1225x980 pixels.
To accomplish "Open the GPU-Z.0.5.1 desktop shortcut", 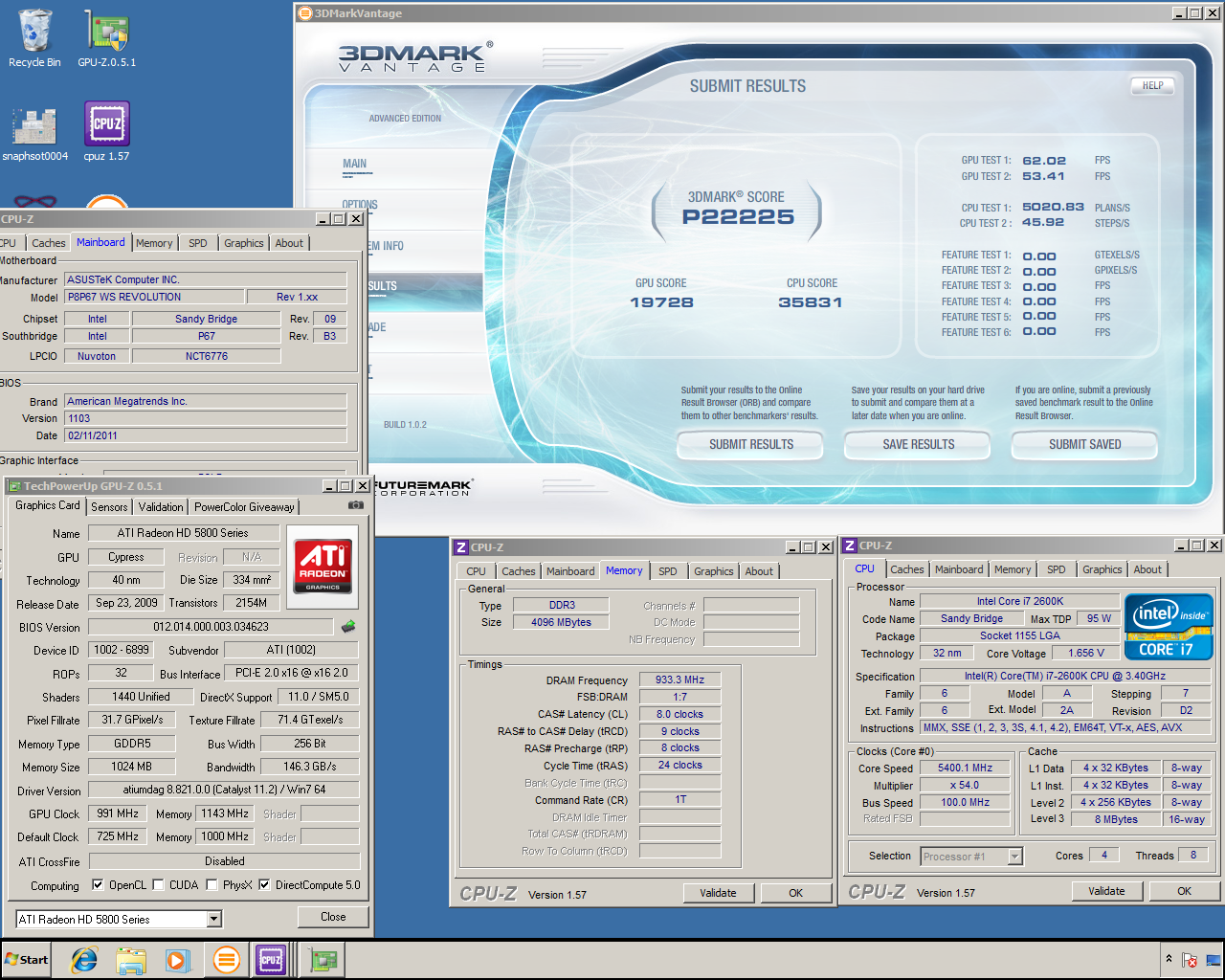I will pos(107,38).
